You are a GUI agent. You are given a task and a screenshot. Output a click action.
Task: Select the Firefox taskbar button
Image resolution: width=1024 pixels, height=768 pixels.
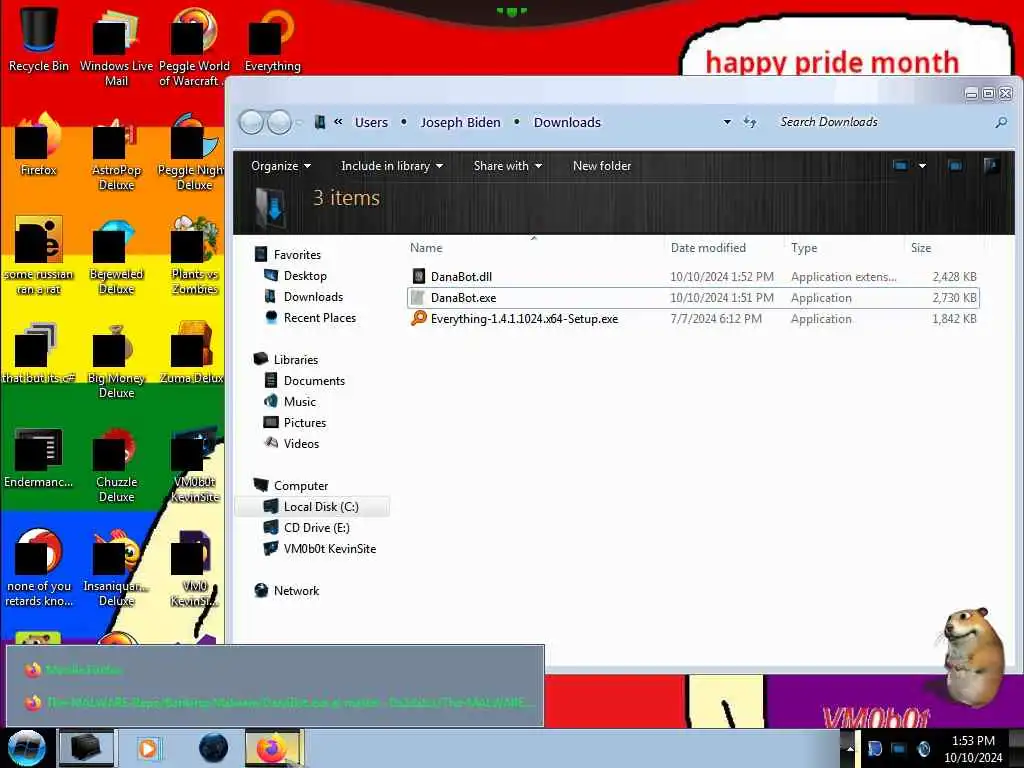point(273,748)
